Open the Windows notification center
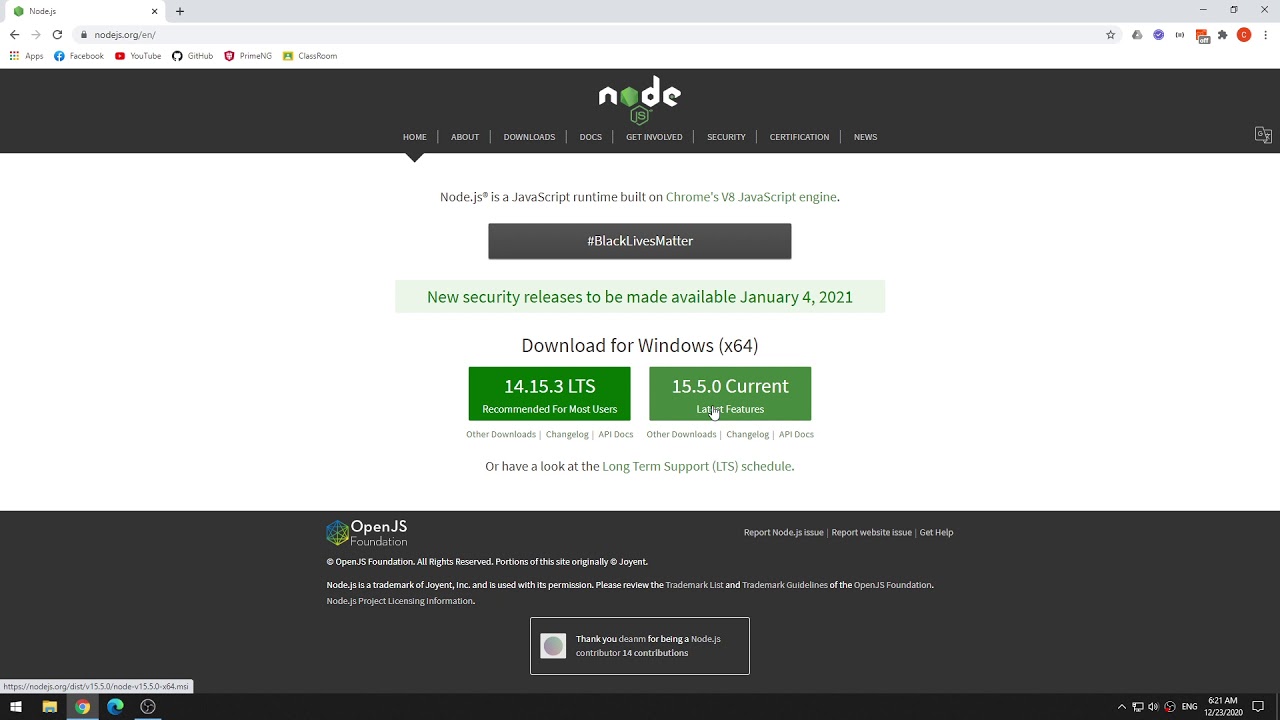This screenshot has height=720, width=1280. tap(1258, 707)
